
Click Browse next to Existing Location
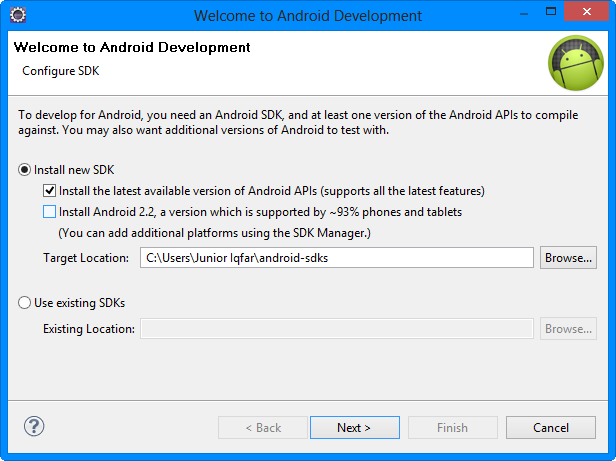pyautogui.click(x=568, y=329)
